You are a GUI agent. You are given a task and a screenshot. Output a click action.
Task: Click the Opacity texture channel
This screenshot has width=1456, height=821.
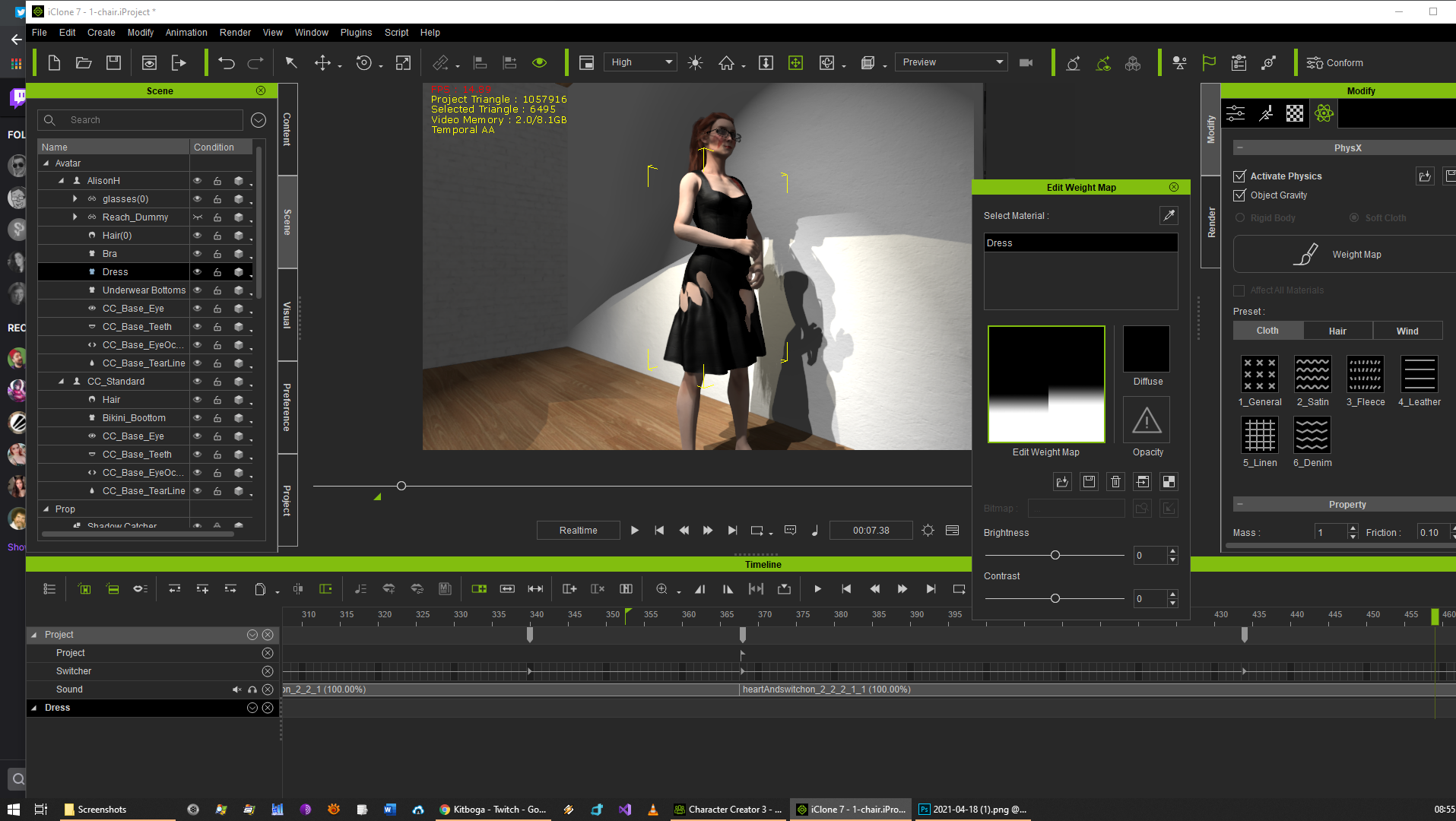coord(1147,420)
